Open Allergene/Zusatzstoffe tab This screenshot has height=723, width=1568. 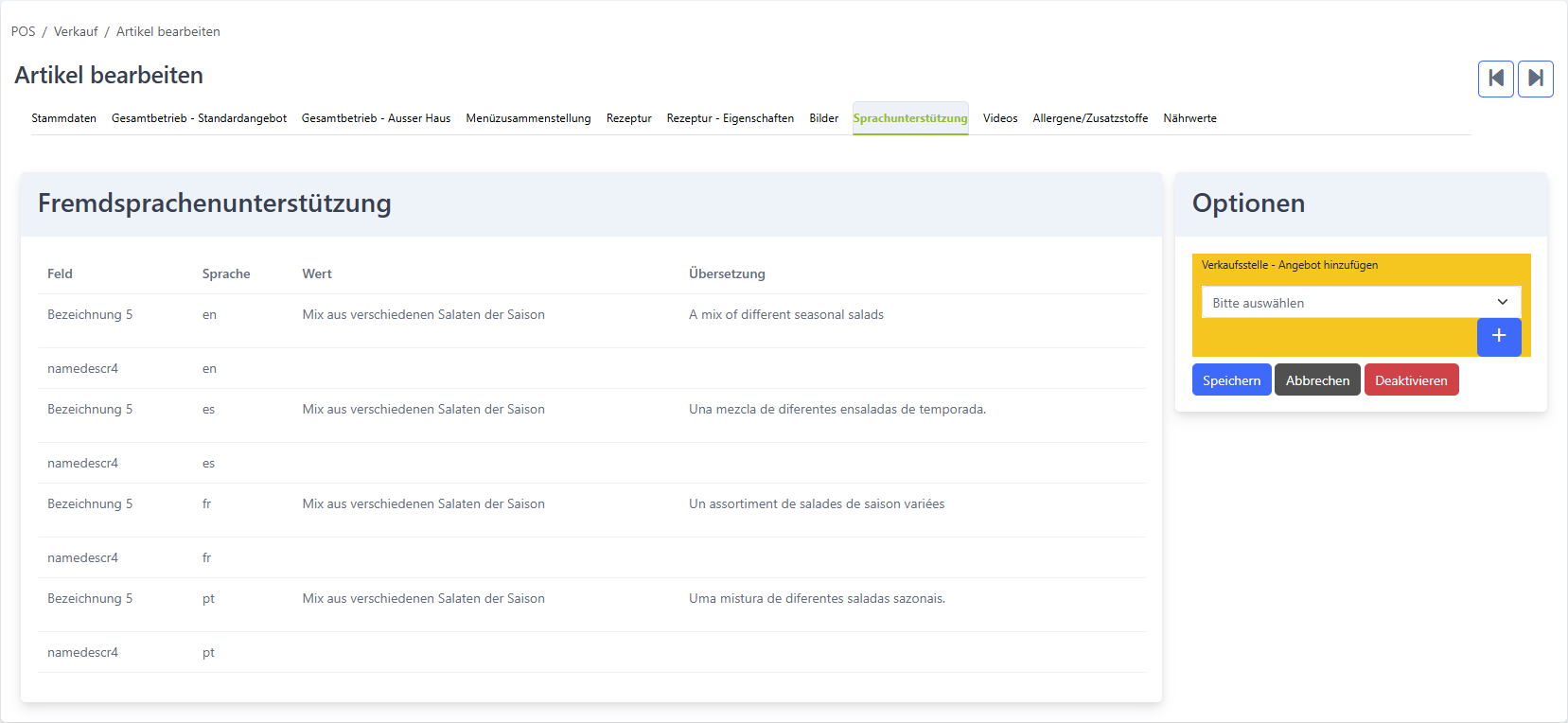pos(1090,118)
